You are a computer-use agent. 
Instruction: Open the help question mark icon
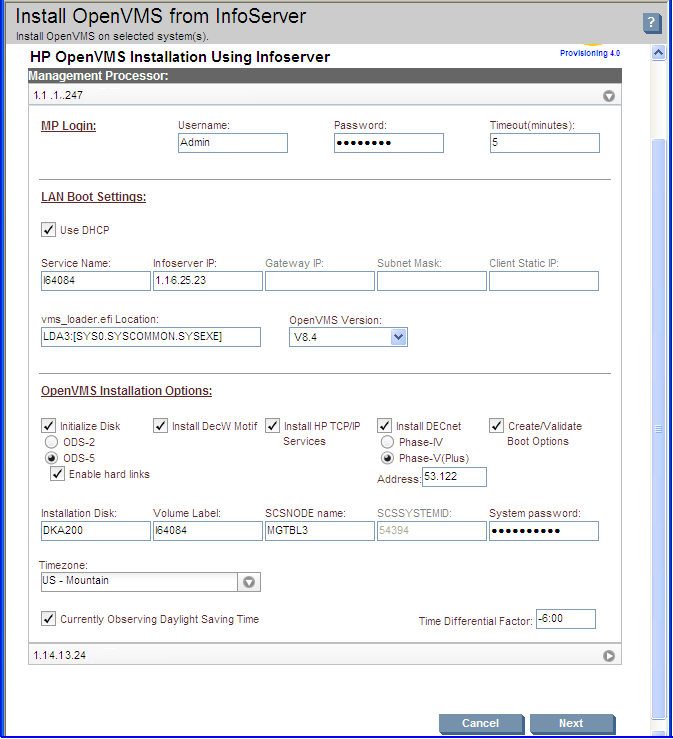pos(652,22)
